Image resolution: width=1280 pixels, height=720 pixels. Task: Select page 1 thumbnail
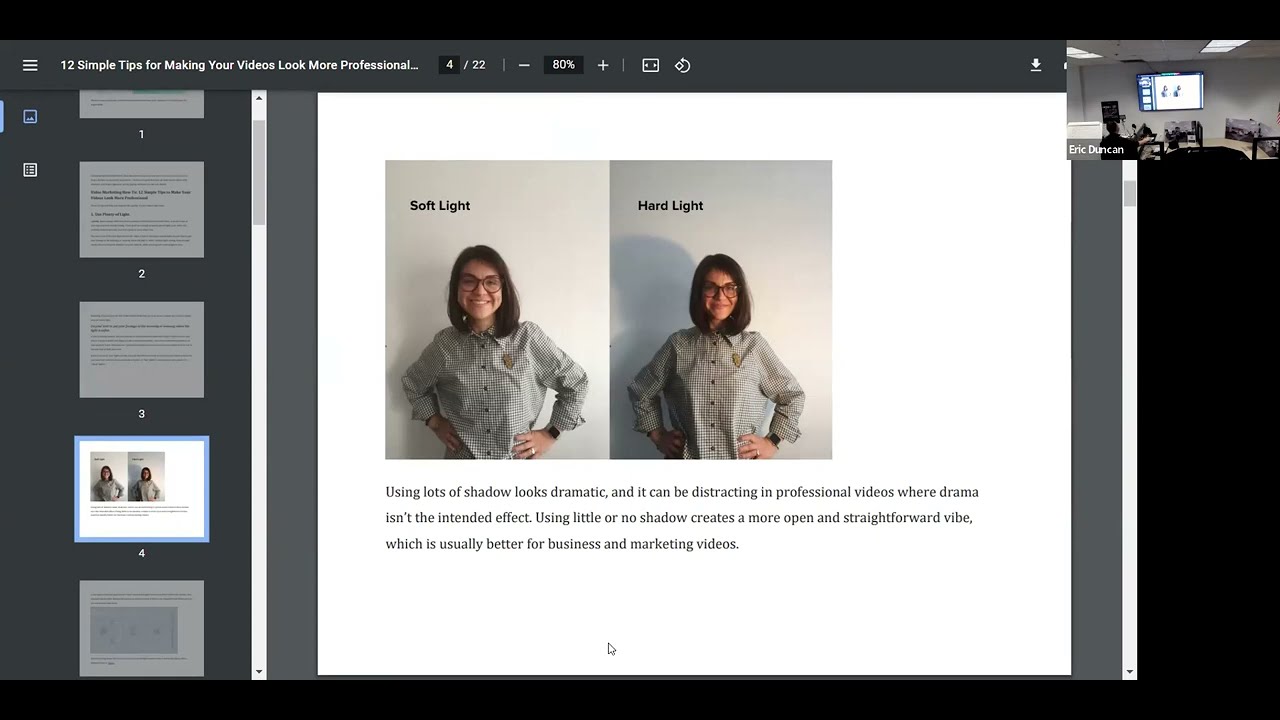pos(142,105)
